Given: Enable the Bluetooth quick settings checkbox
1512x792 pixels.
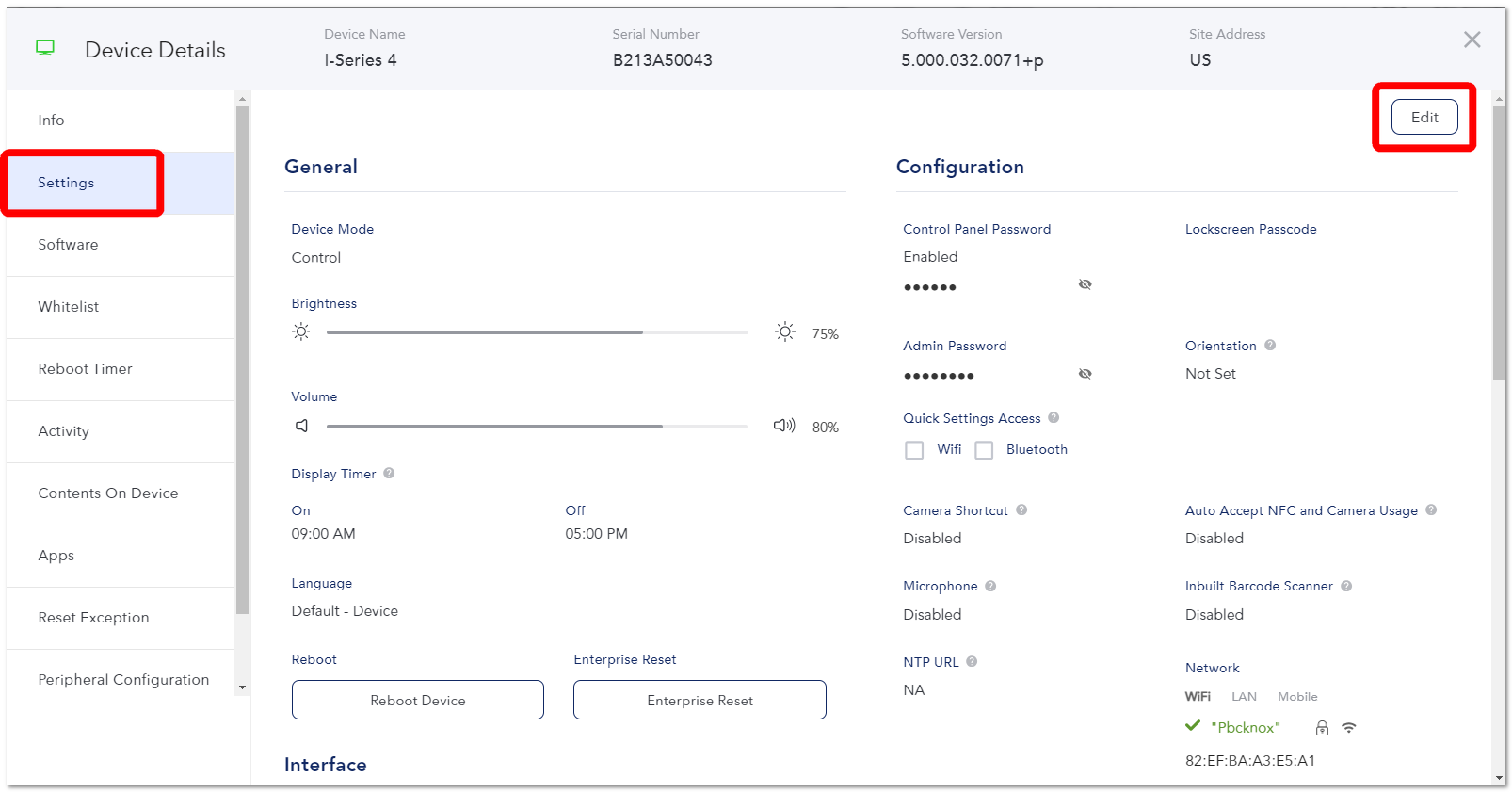Looking at the screenshot, I should (x=984, y=450).
